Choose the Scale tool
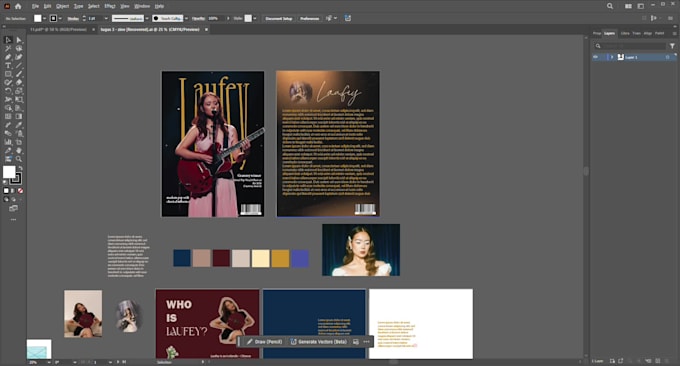680x366 pixels. coord(19,91)
